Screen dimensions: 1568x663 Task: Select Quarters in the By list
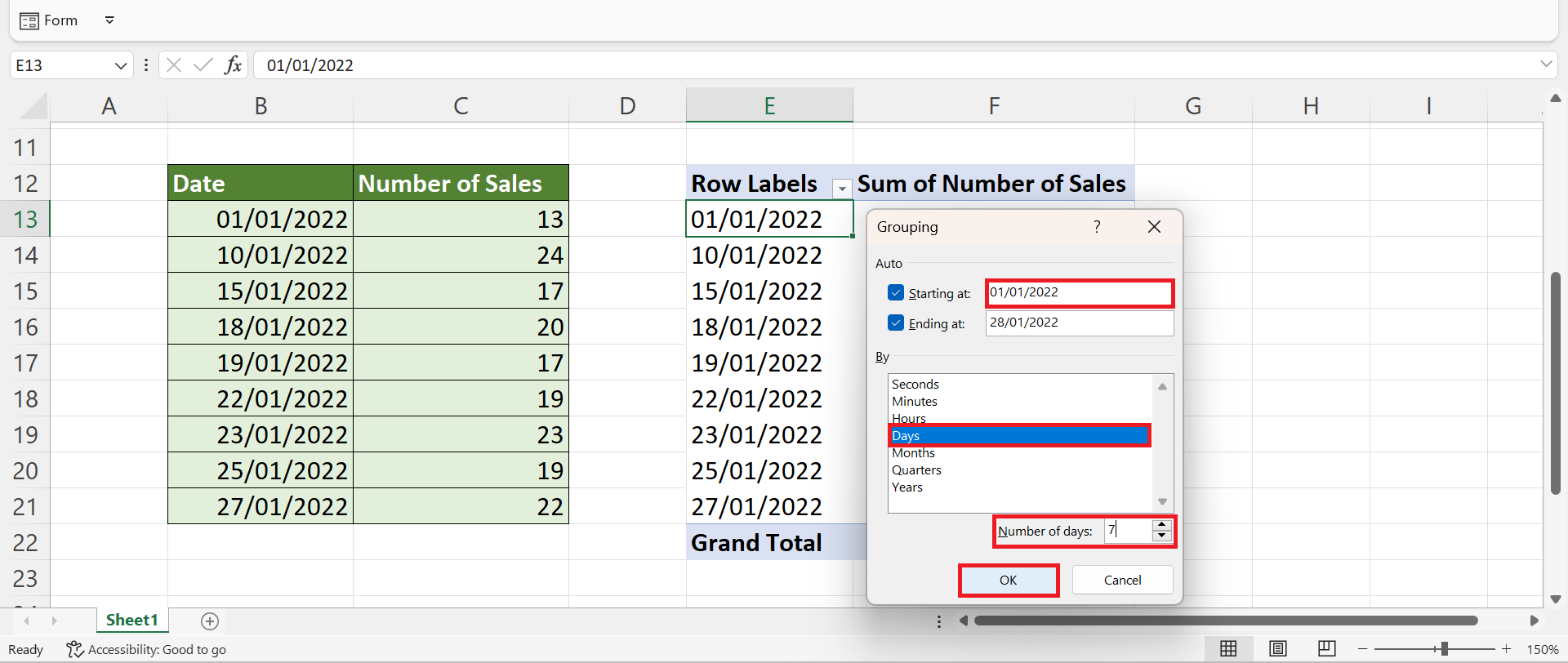(x=916, y=470)
